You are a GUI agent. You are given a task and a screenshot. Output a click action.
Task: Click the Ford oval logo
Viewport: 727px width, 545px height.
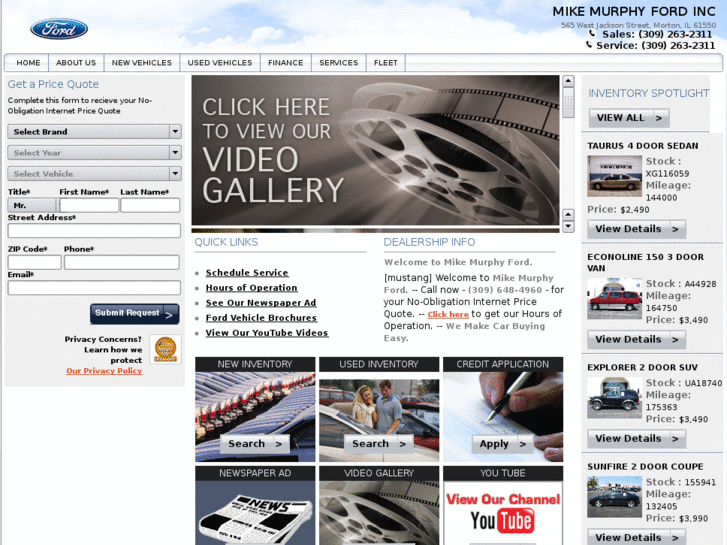59,29
